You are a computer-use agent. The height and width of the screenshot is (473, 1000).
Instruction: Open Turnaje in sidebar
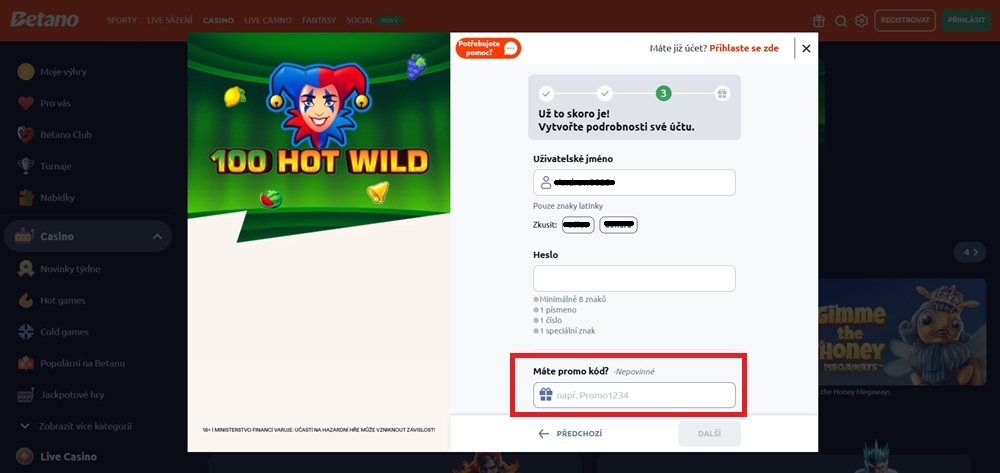[55, 166]
